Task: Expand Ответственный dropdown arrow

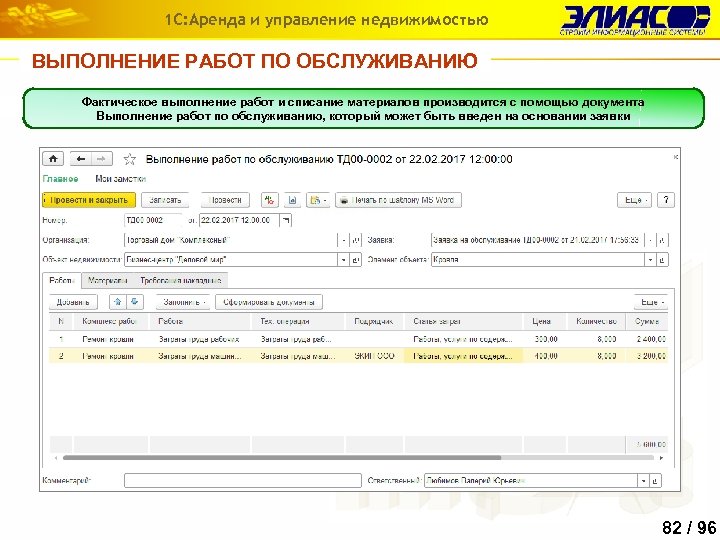Action: click(x=644, y=481)
